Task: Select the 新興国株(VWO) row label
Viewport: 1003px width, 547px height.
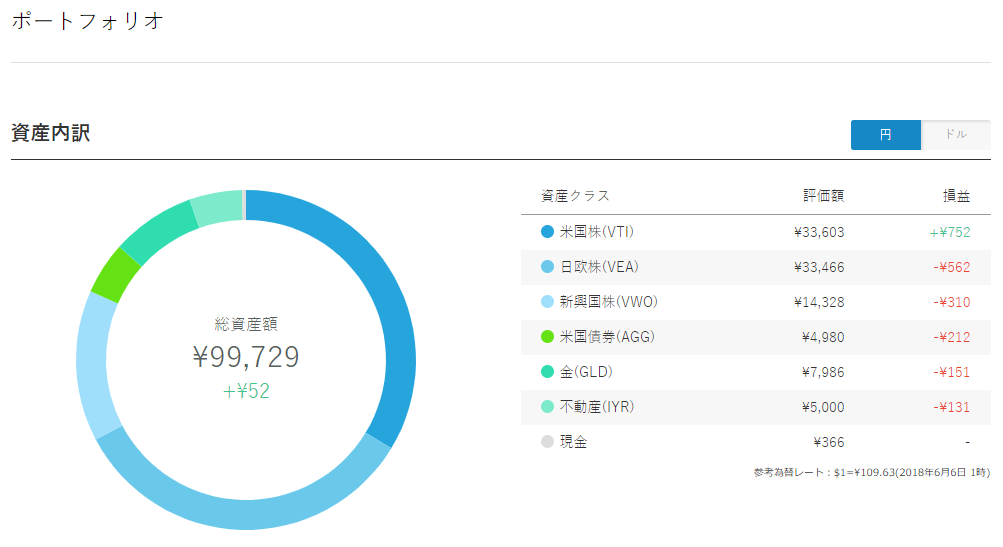Action: 609,302
